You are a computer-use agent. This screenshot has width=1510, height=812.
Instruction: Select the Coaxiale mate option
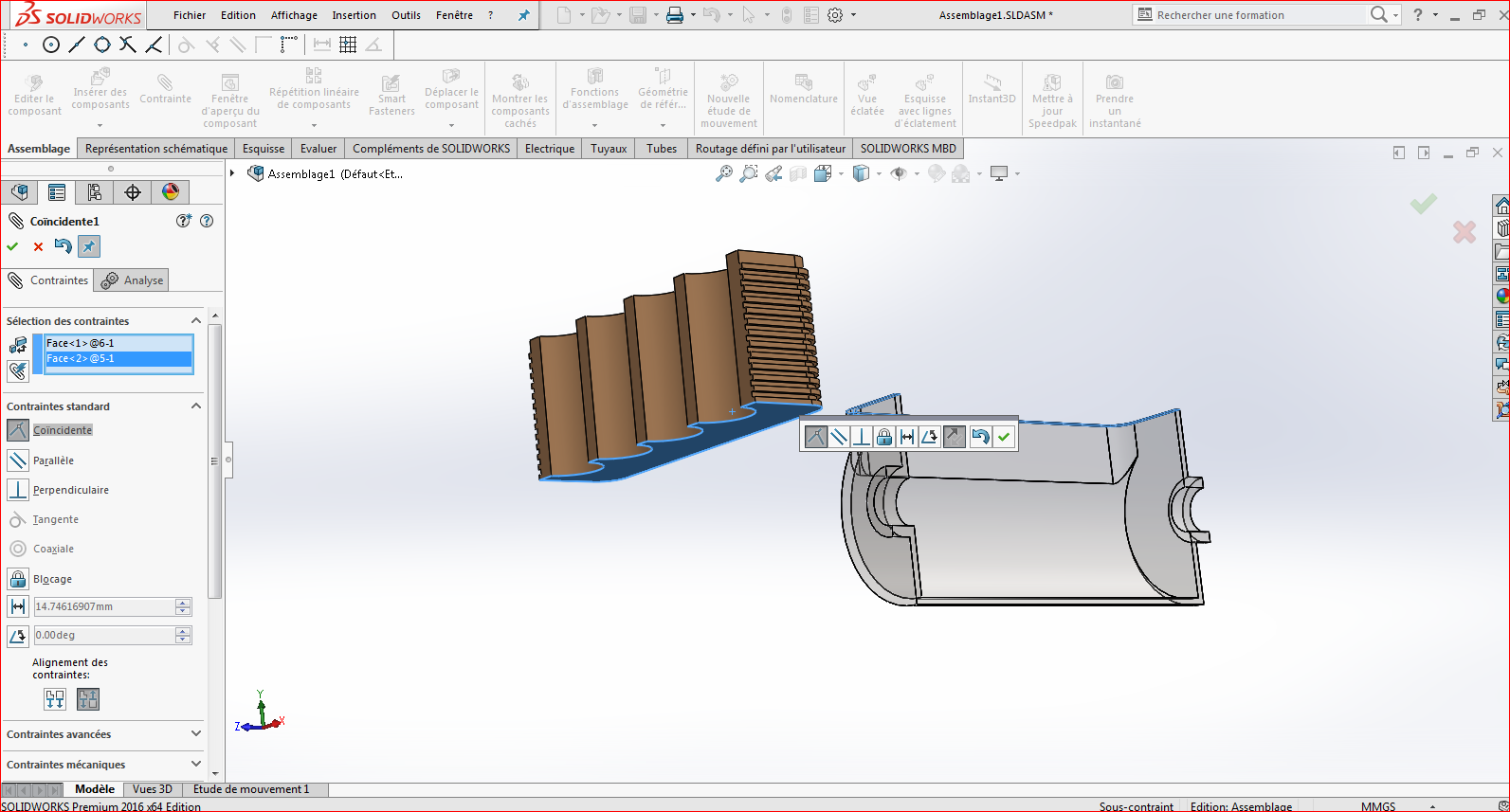[53, 549]
